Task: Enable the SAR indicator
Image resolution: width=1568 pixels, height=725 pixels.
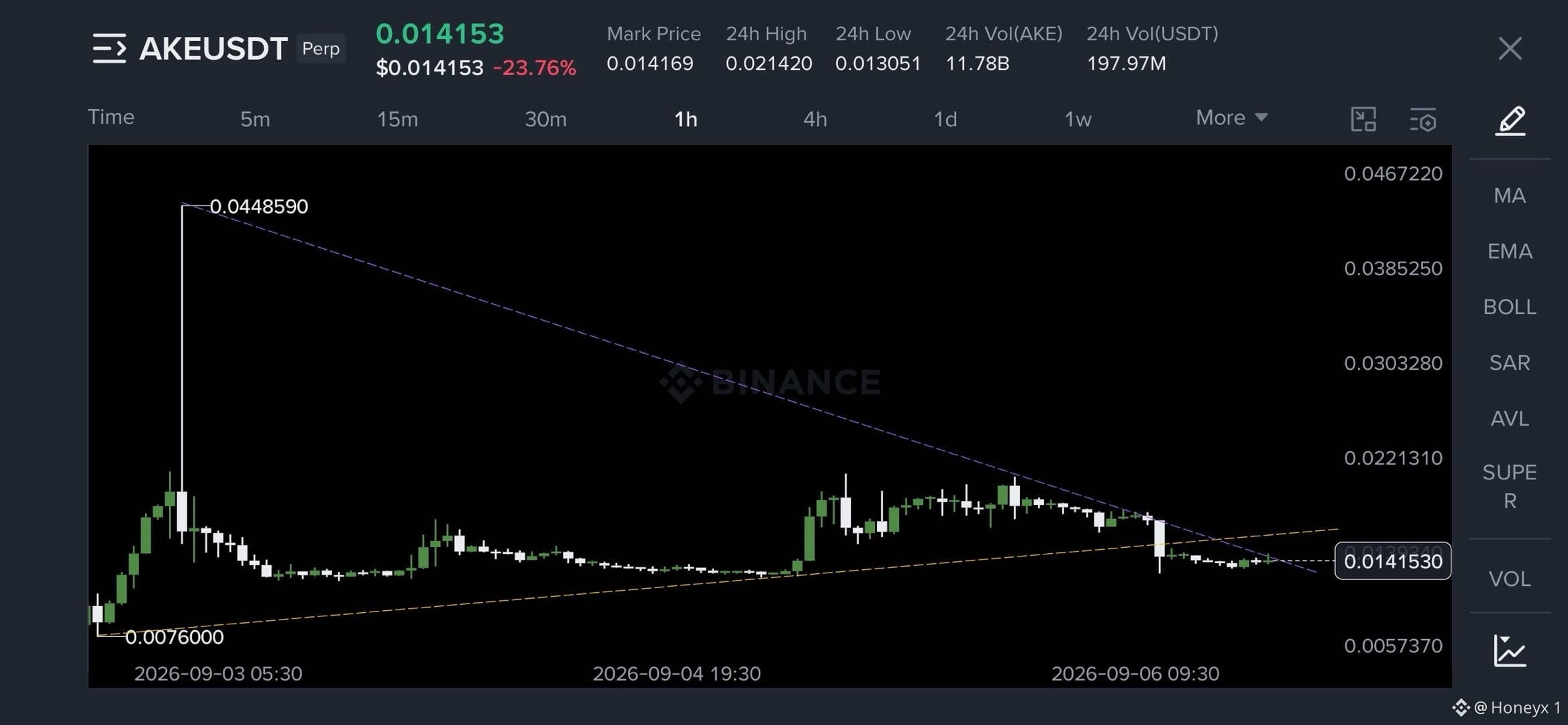Action: pos(1510,362)
